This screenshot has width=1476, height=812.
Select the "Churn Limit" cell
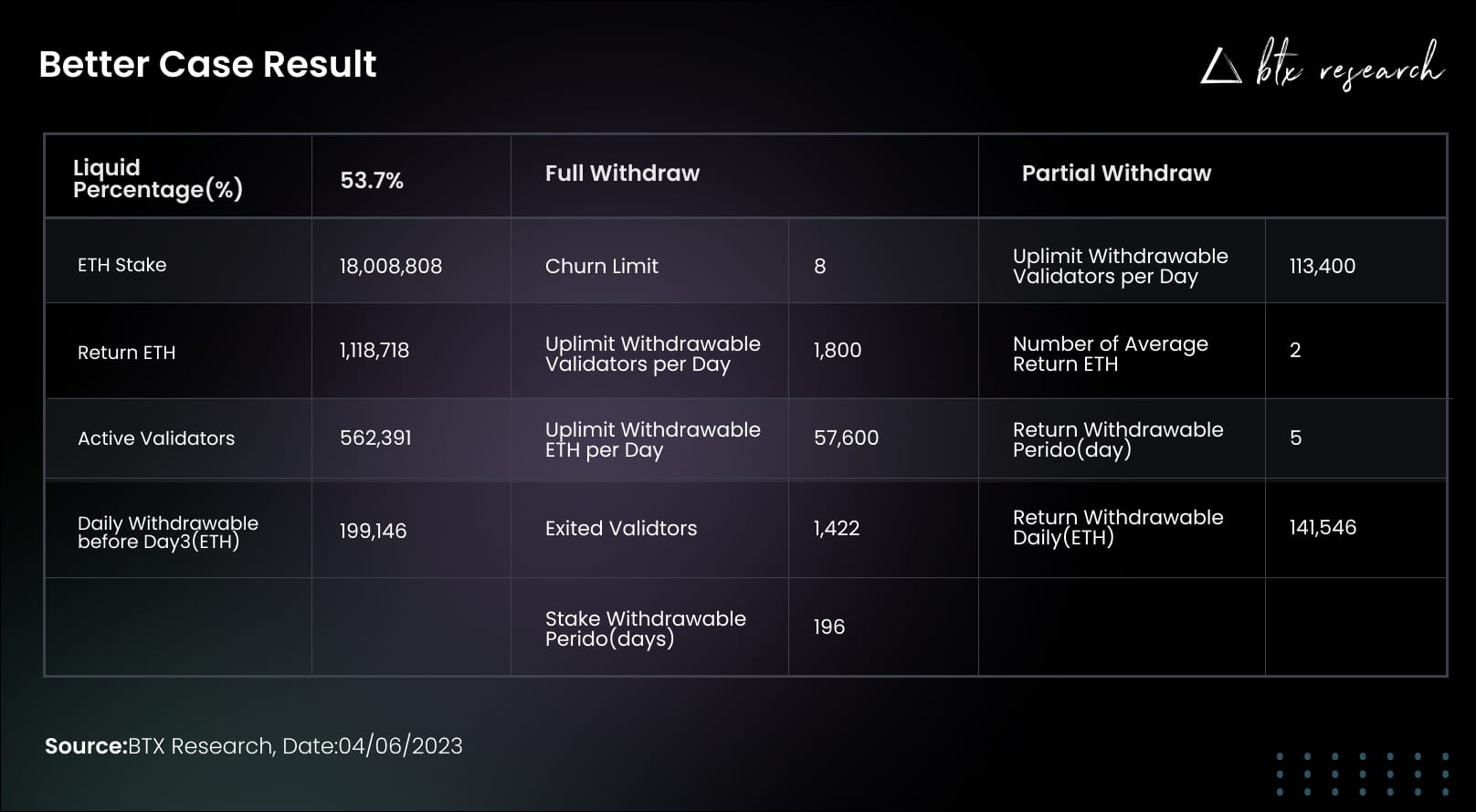602,266
